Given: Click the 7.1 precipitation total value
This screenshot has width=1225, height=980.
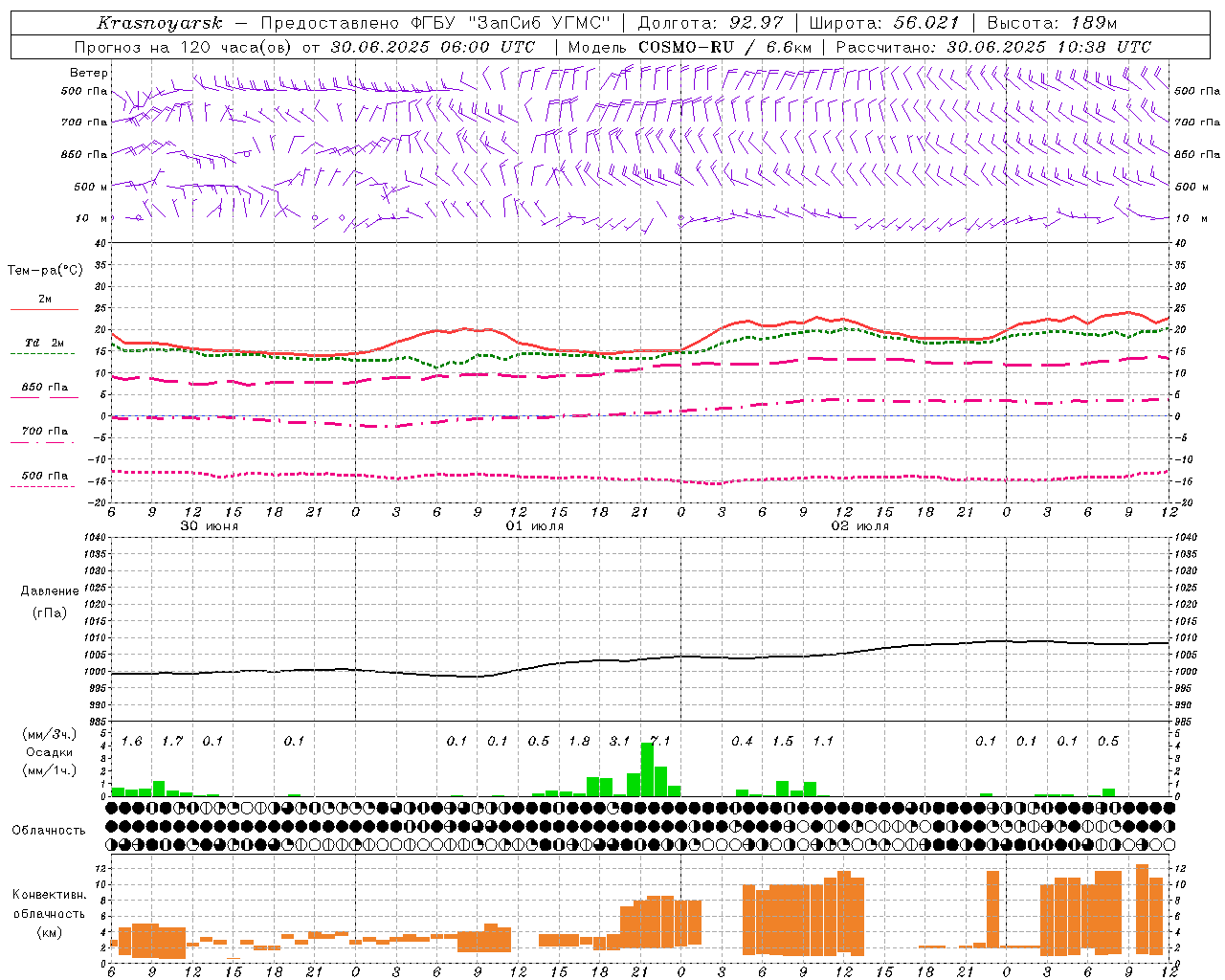Looking at the screenshot, I should click(660, 741).
